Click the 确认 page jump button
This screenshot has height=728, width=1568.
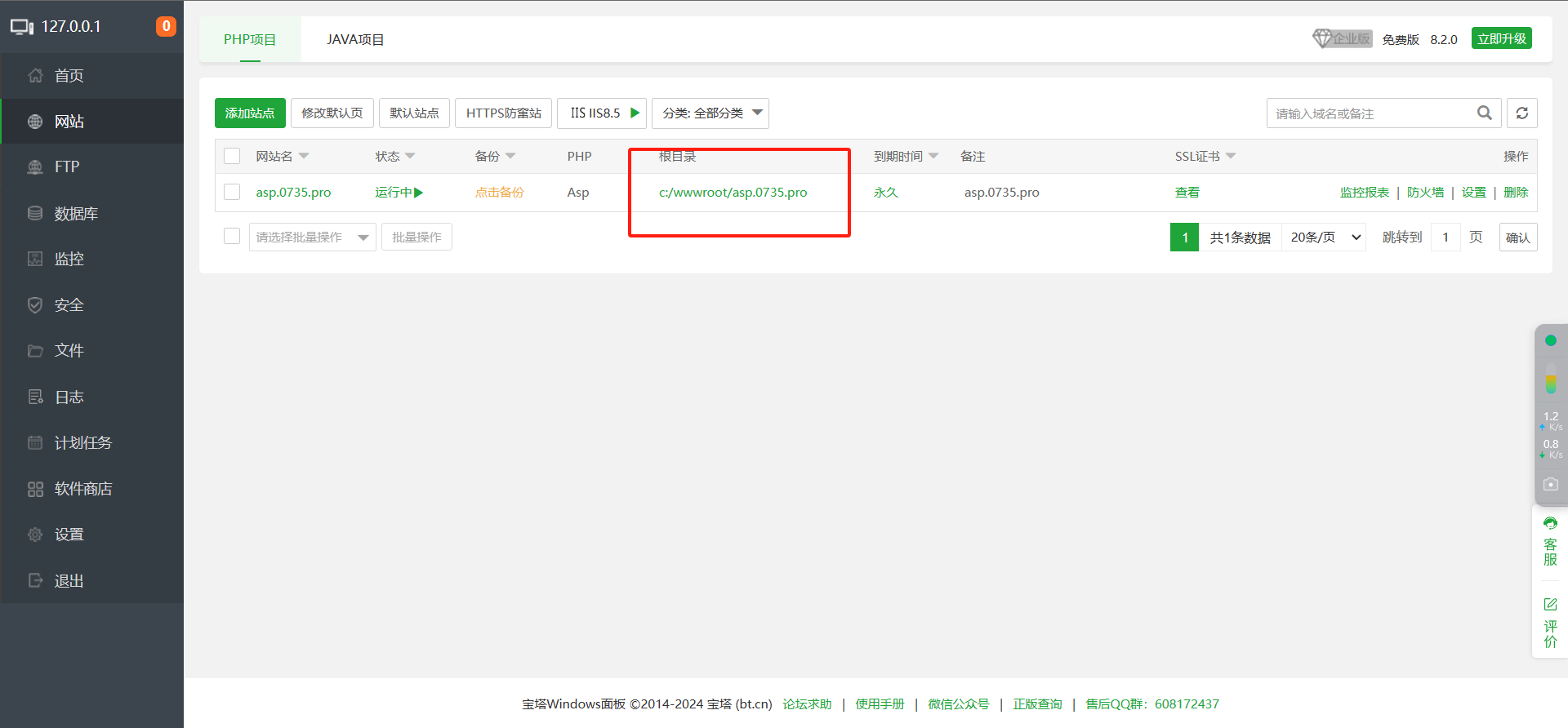pos(1518,237)
